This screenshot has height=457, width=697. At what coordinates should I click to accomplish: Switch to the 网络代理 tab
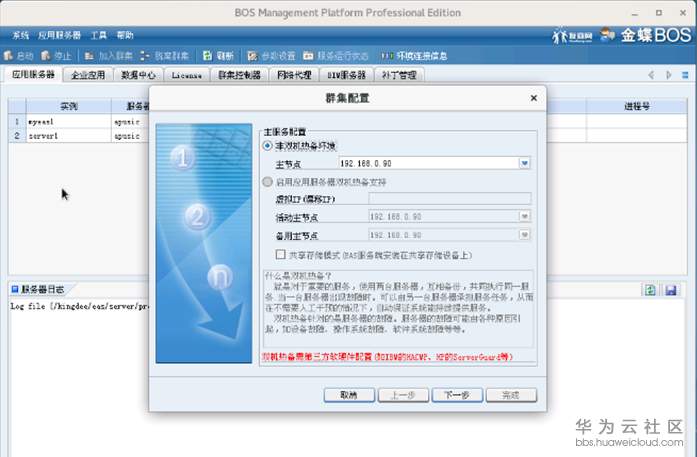[294, 75]
